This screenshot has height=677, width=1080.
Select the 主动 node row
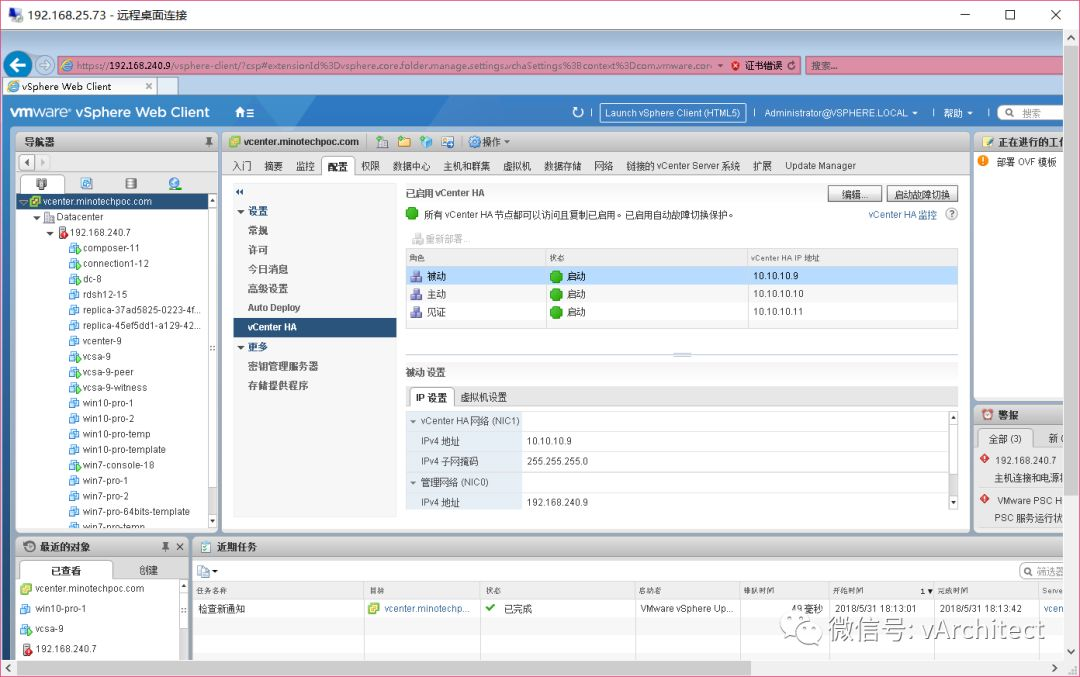(681, 294)
